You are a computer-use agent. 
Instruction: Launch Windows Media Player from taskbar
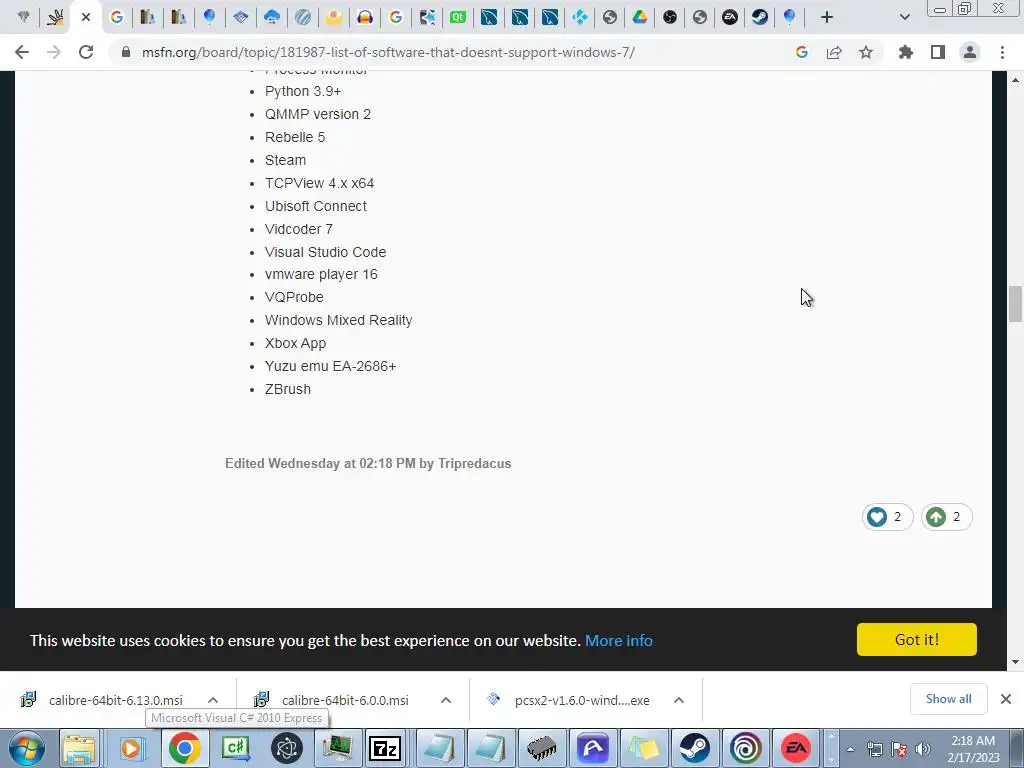tap(131, 748)
